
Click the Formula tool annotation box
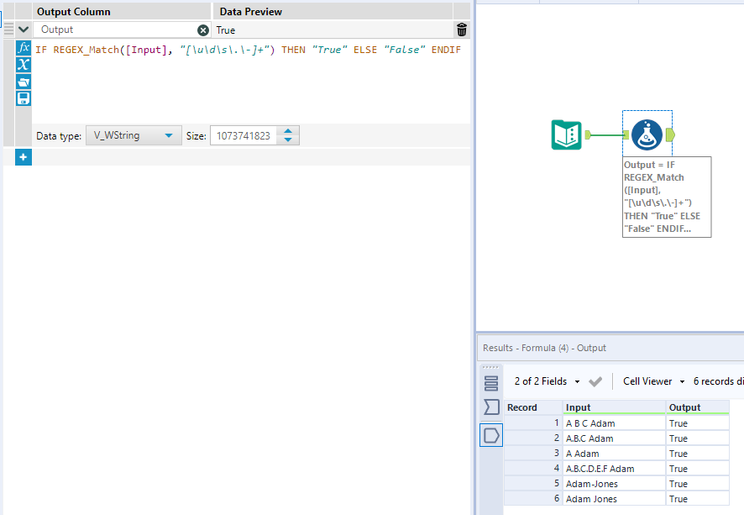point(667,197)
